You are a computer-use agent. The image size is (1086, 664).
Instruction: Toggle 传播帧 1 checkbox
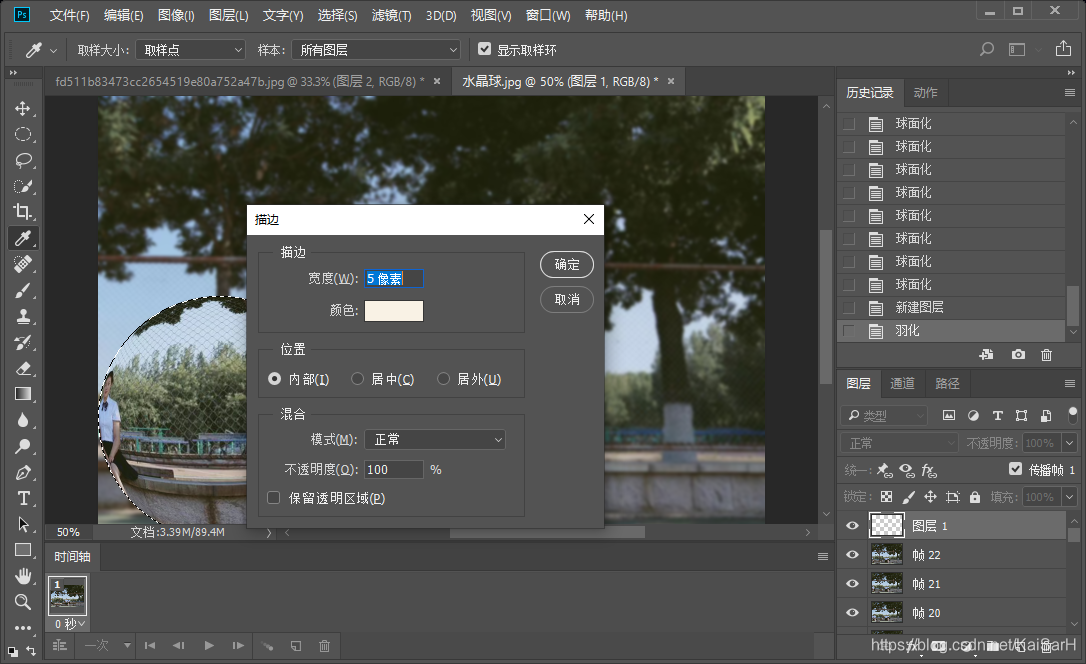pos(1015,469)
